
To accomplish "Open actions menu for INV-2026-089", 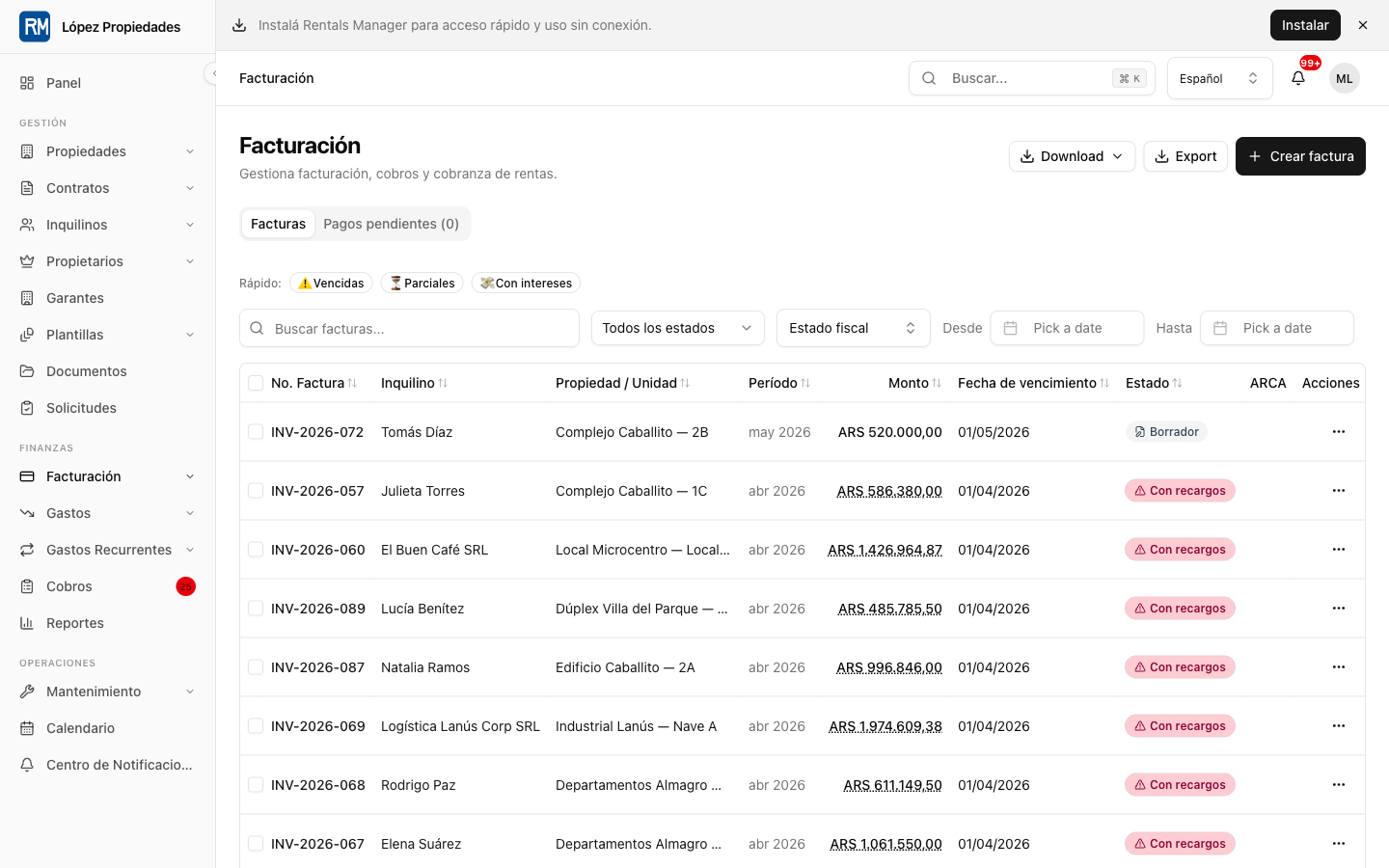I will (x=1339, y=609).
